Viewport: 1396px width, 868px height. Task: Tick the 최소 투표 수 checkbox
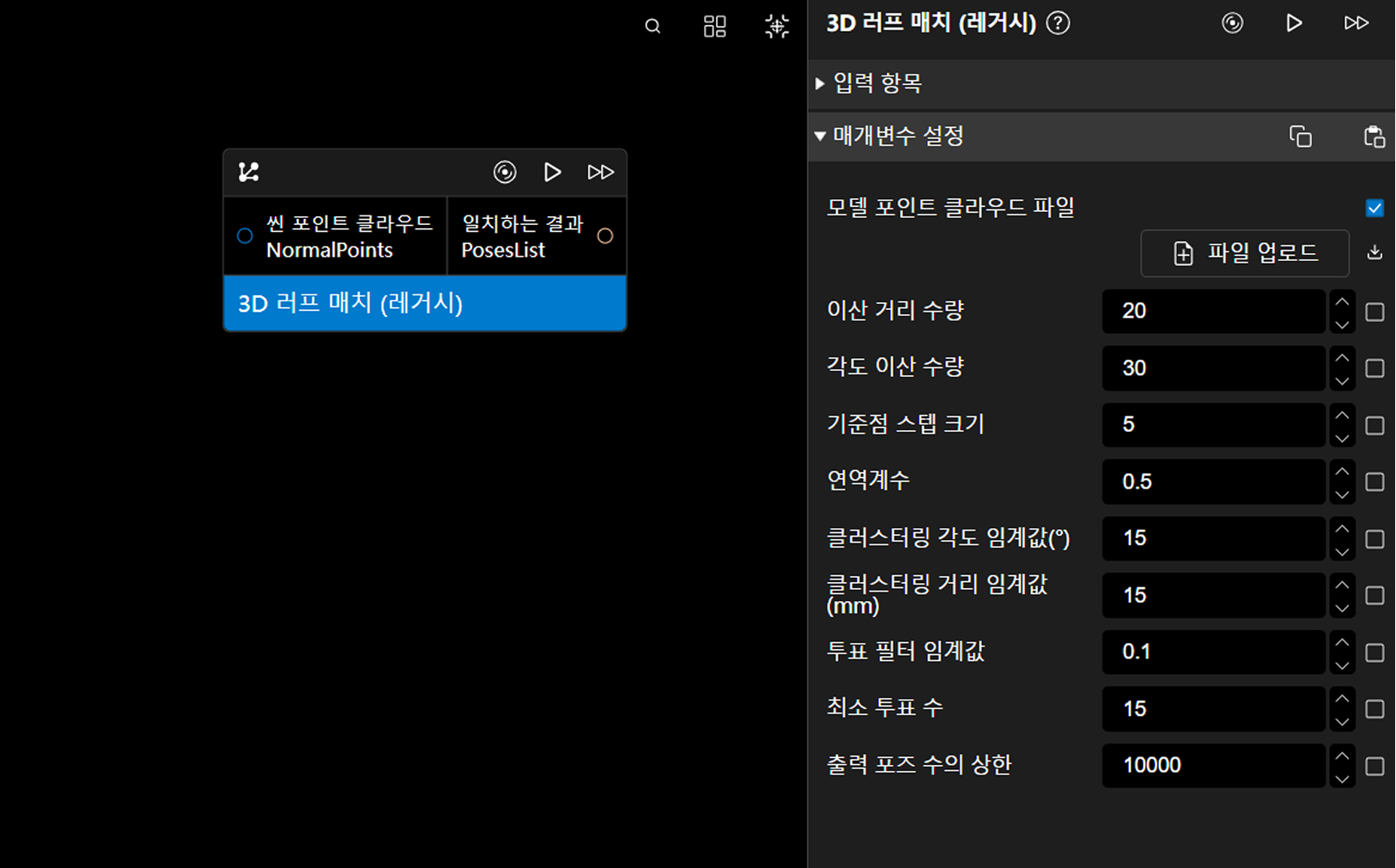pyautogui.click(x=1375, y=709)
